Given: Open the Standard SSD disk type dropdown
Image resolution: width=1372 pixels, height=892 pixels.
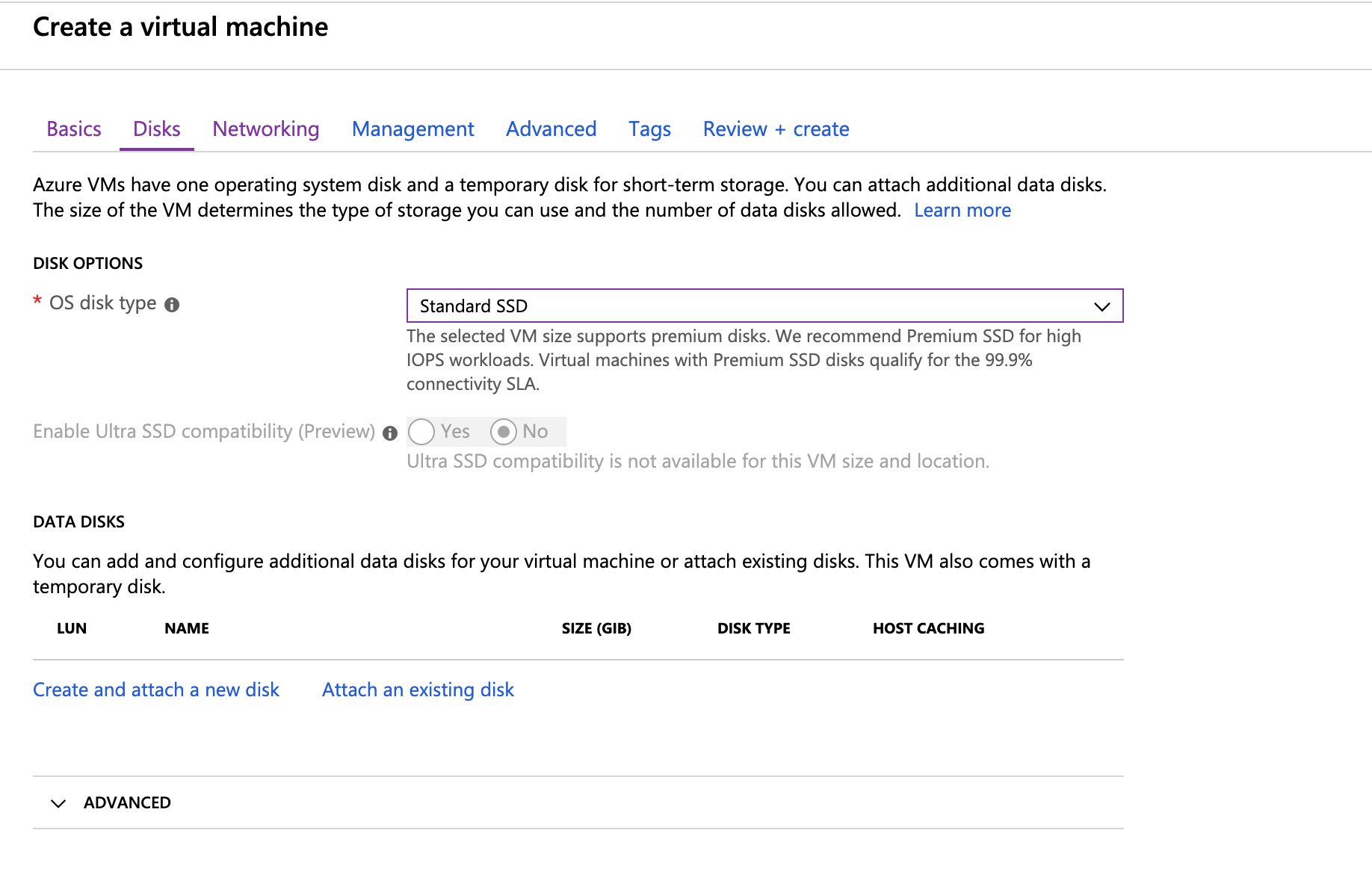Looking at the screenshot, I should click(764, 306).
